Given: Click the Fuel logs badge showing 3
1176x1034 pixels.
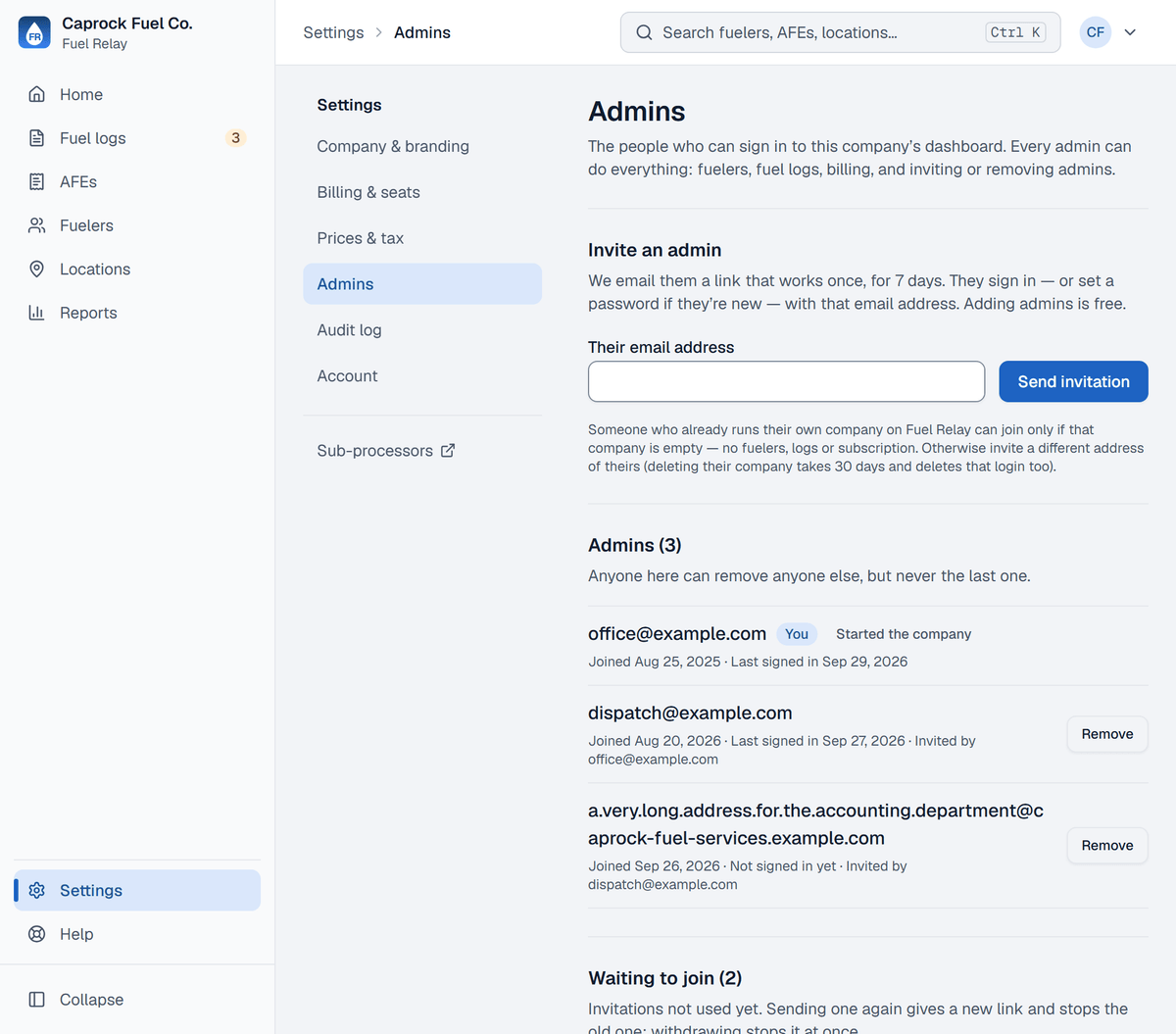Looking at the screenshot, I should point(235,138).
